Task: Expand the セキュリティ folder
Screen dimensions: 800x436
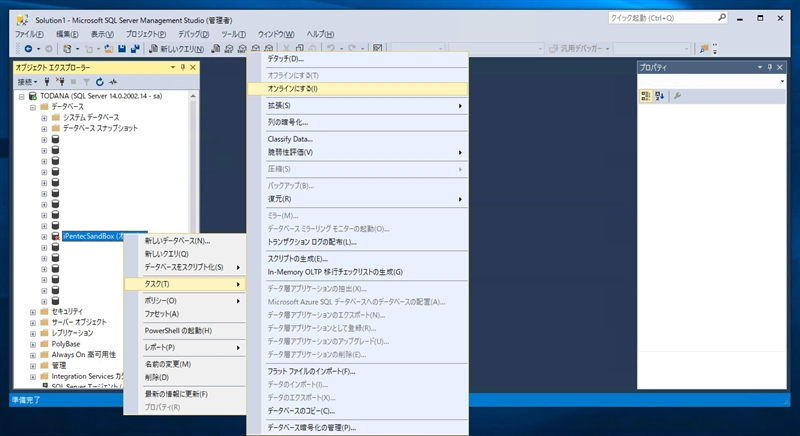Action: click(x=33, y=312)
